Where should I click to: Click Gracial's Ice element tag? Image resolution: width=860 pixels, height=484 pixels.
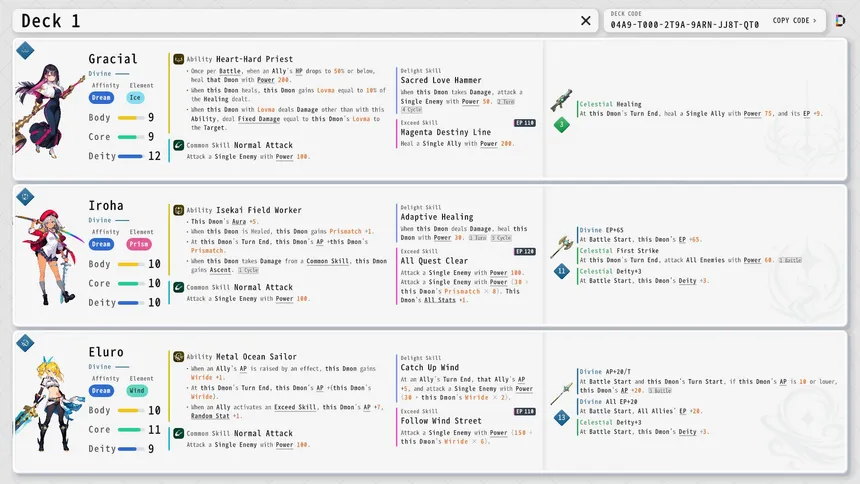(x=135, y=98)
